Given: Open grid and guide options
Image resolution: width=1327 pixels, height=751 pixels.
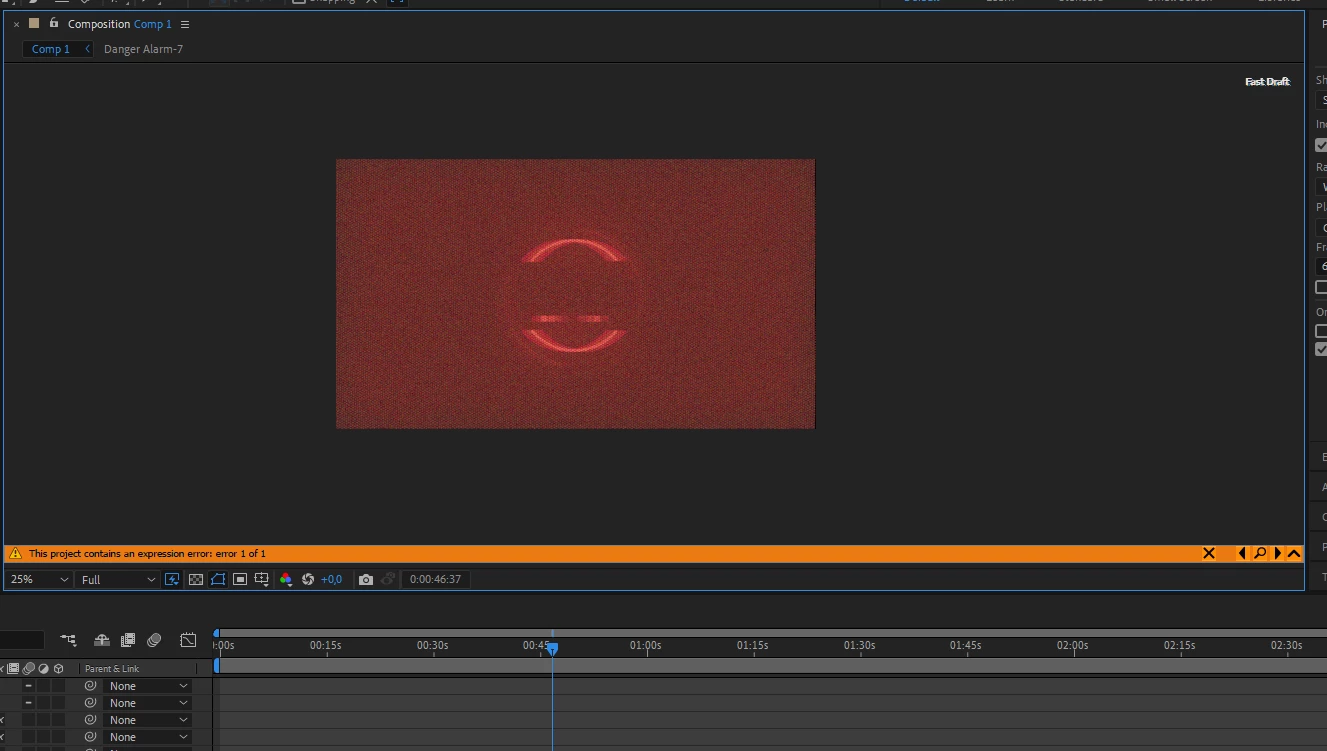Looking at the screenshot, I should (262, 579).
